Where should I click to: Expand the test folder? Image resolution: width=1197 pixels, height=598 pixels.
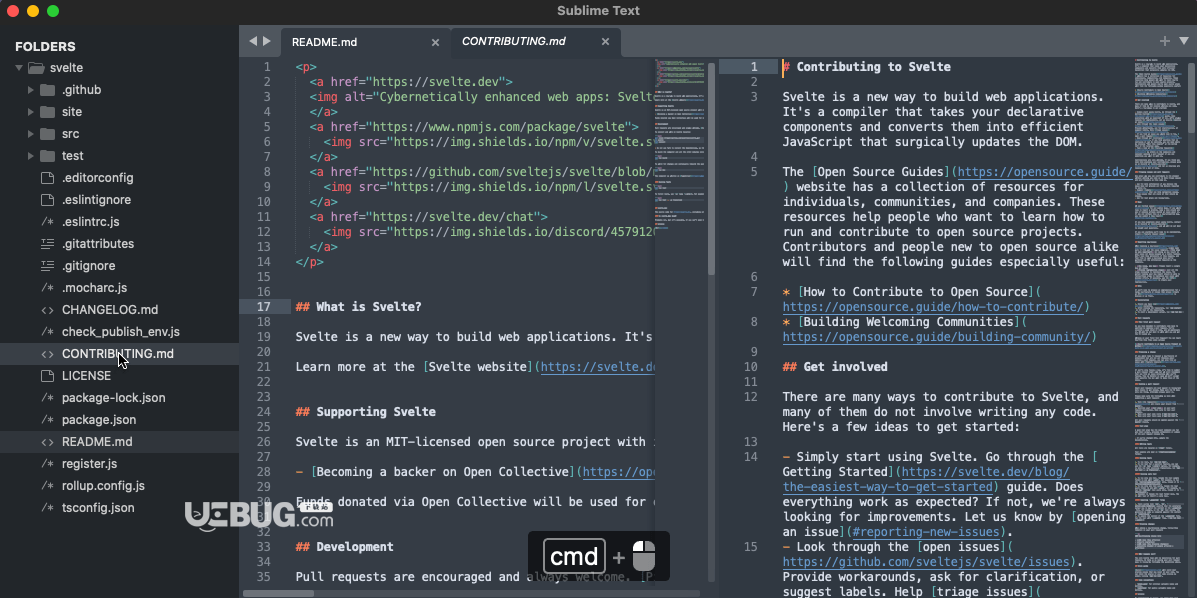point(31,156)
